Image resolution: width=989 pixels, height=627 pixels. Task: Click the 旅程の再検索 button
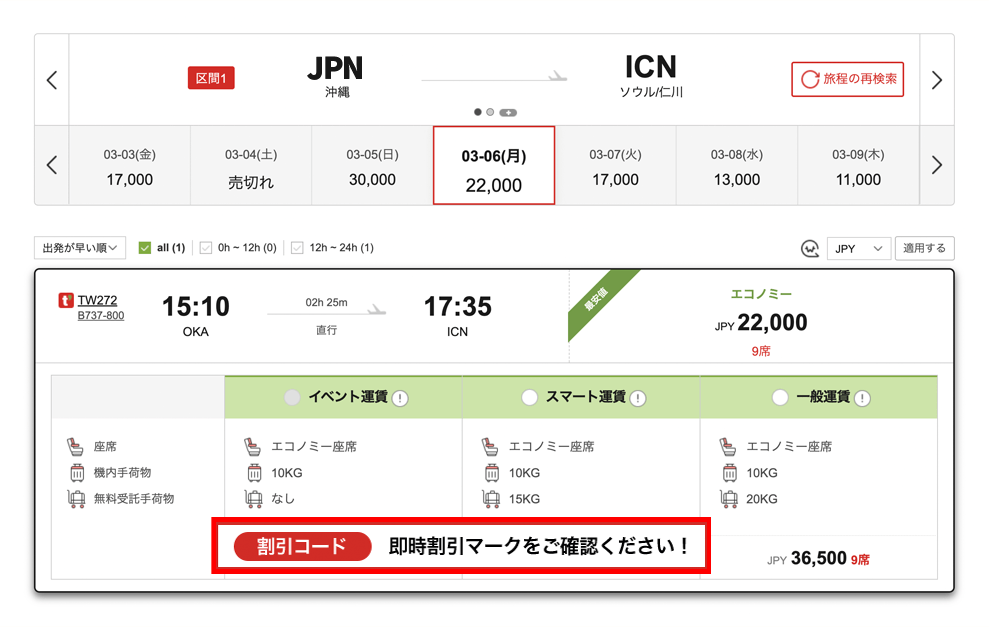(847, 79)
